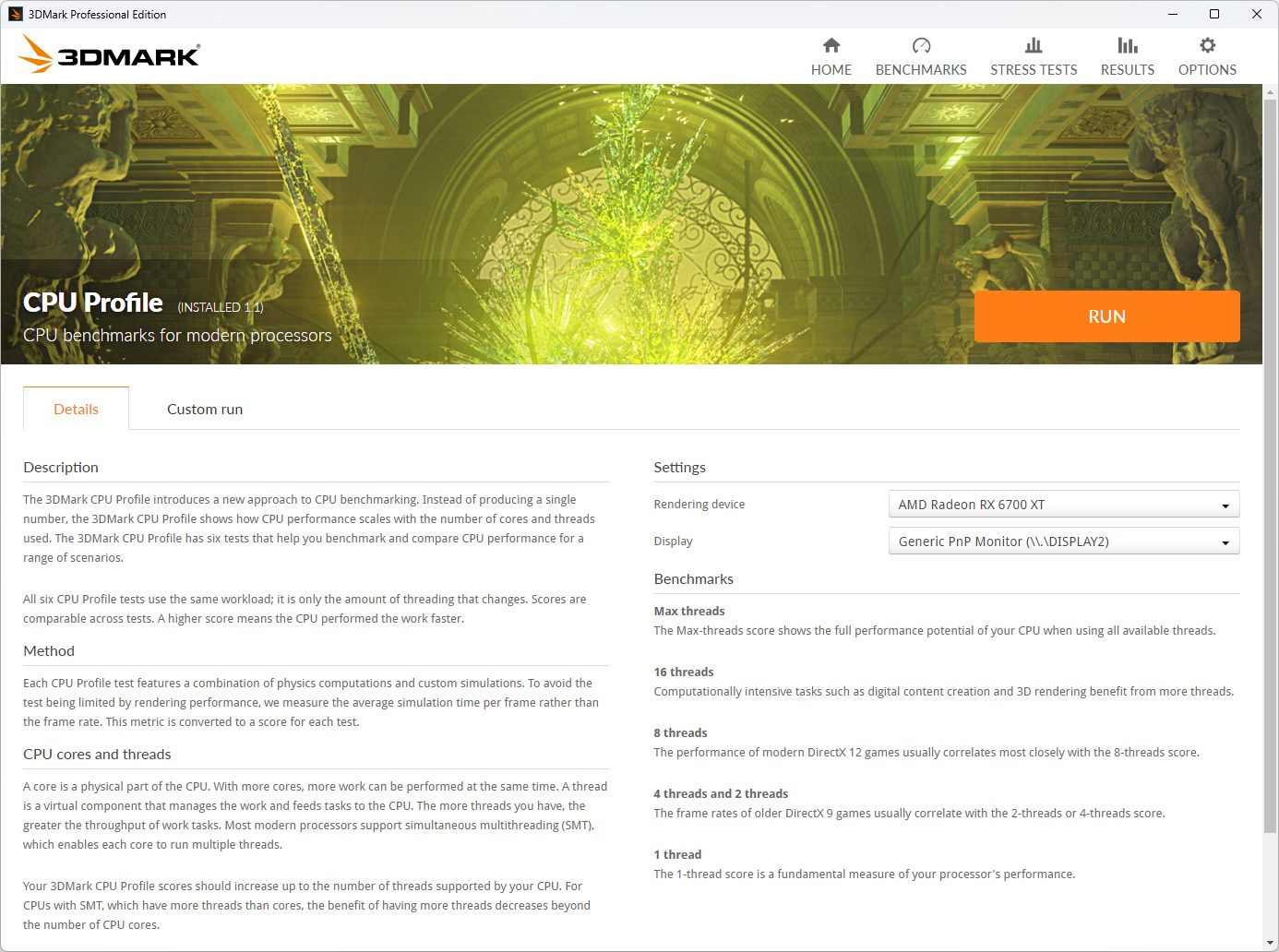The width and height of the screenshot is (1279, 952).
Task: Click the BENCHMARKS navigation label
Action: tap(921, 70)
